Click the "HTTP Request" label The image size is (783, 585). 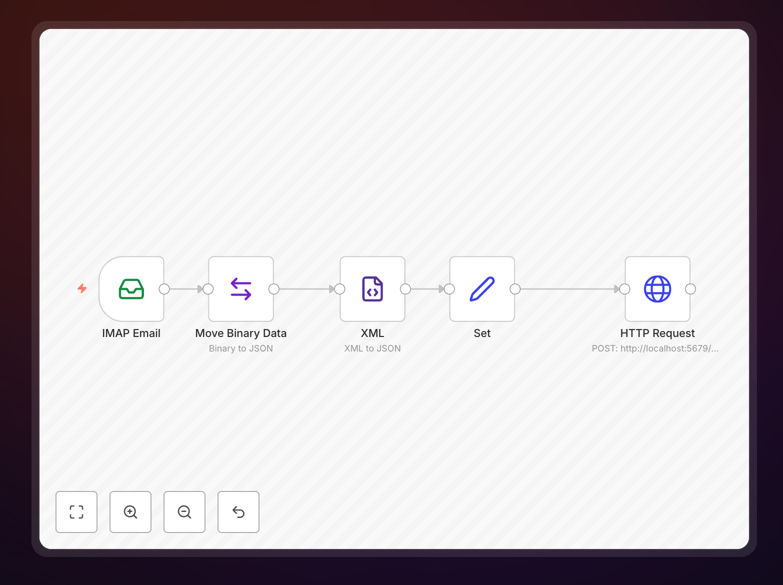pyautogui.click(x=657, y=333)
